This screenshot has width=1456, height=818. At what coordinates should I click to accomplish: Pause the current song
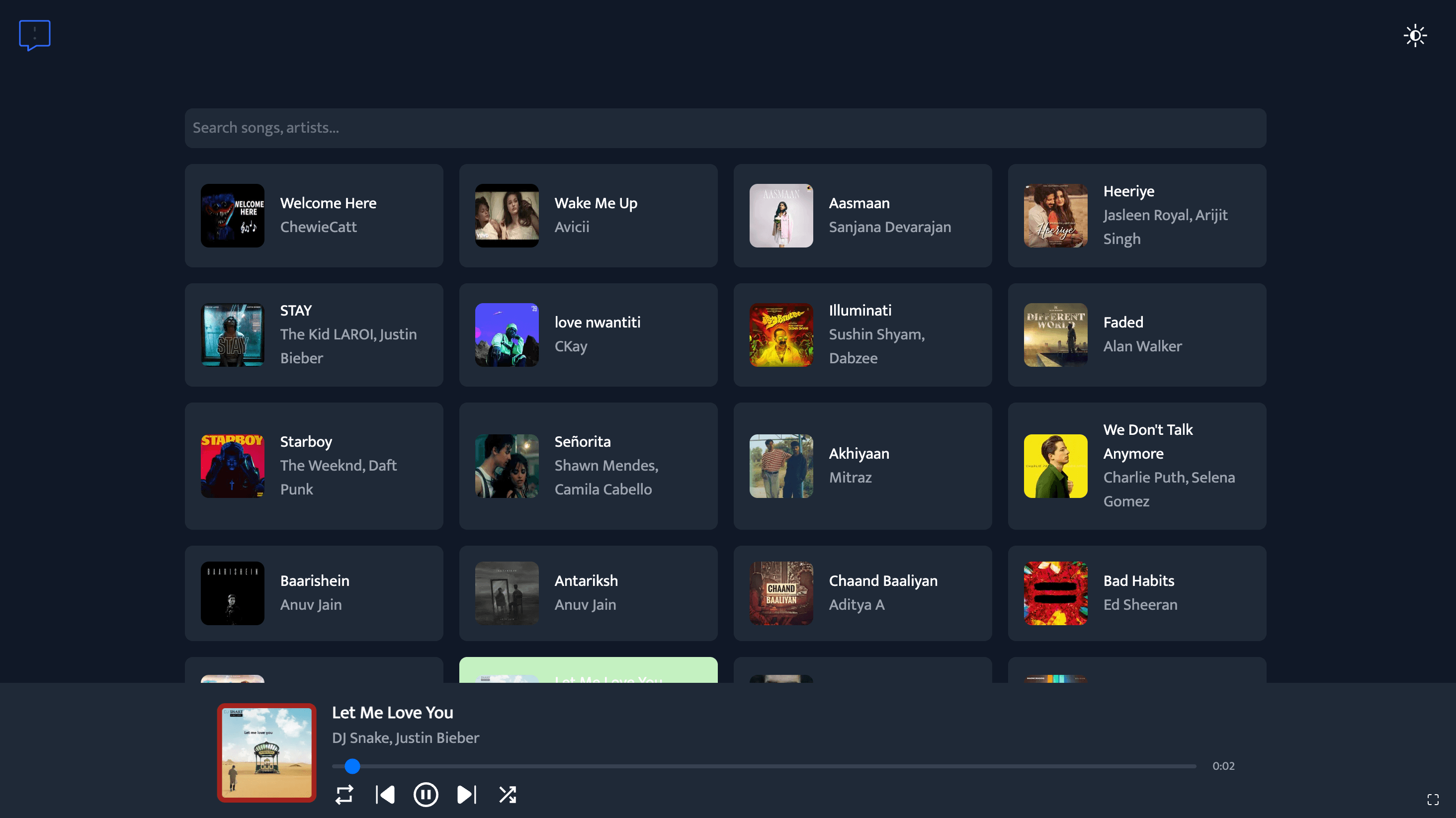pyautogui.click(x=426, y=794)
